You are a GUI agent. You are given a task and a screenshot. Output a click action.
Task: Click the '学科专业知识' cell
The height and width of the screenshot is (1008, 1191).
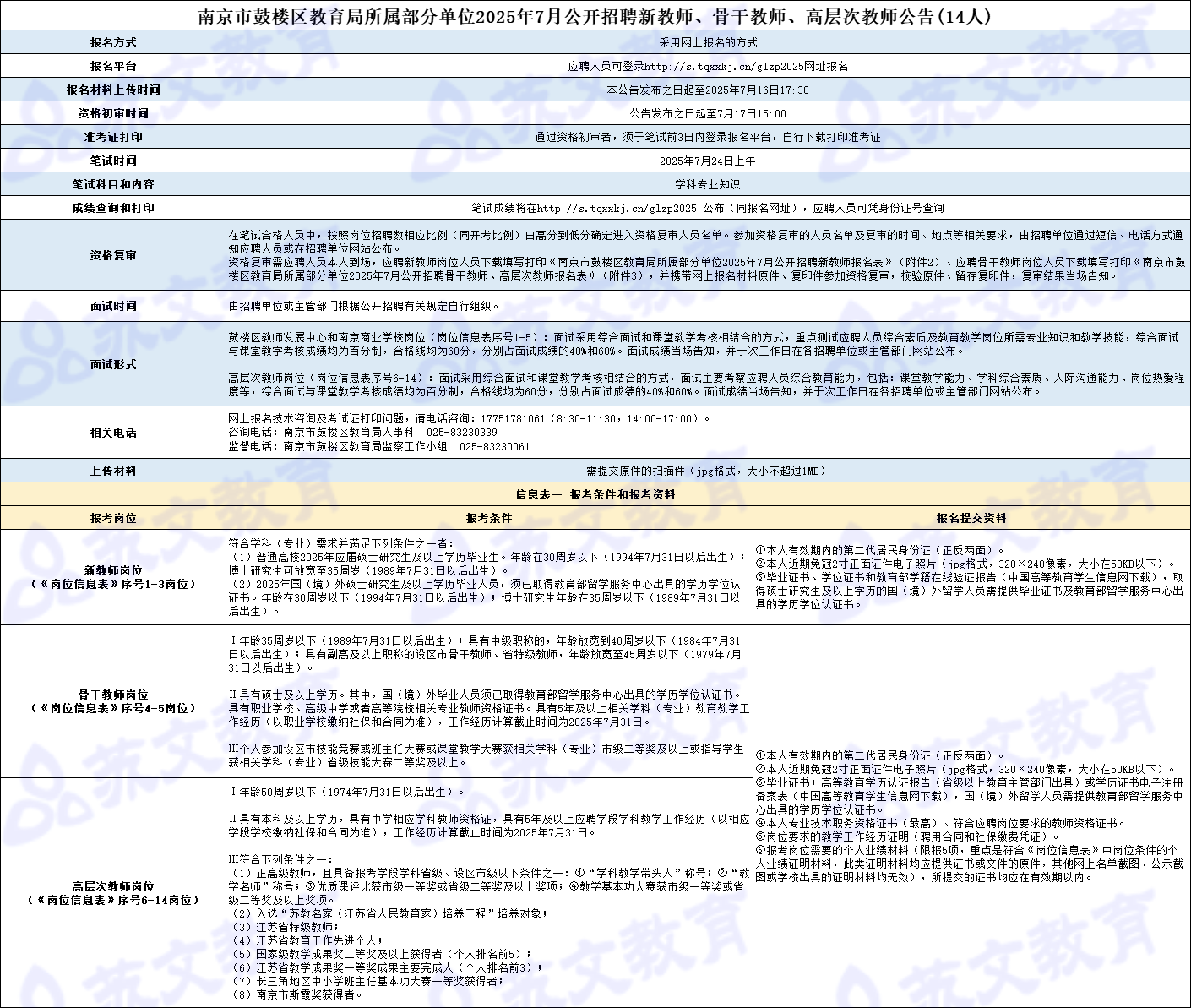(708, 184)
